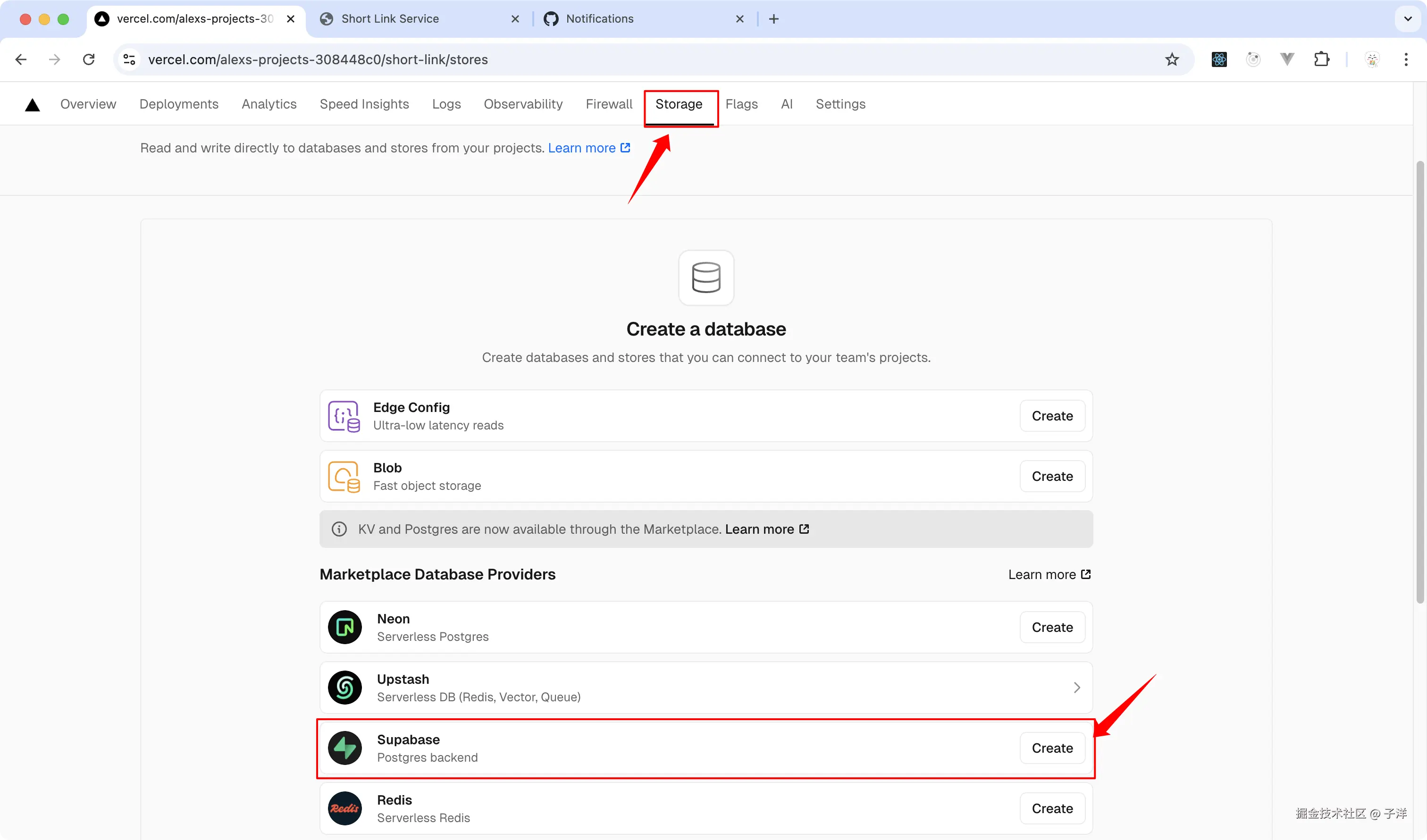This screenshot has width=1427, height=840.
Task: Create a Supabase Postgres backend
Action: [1051, 748]
